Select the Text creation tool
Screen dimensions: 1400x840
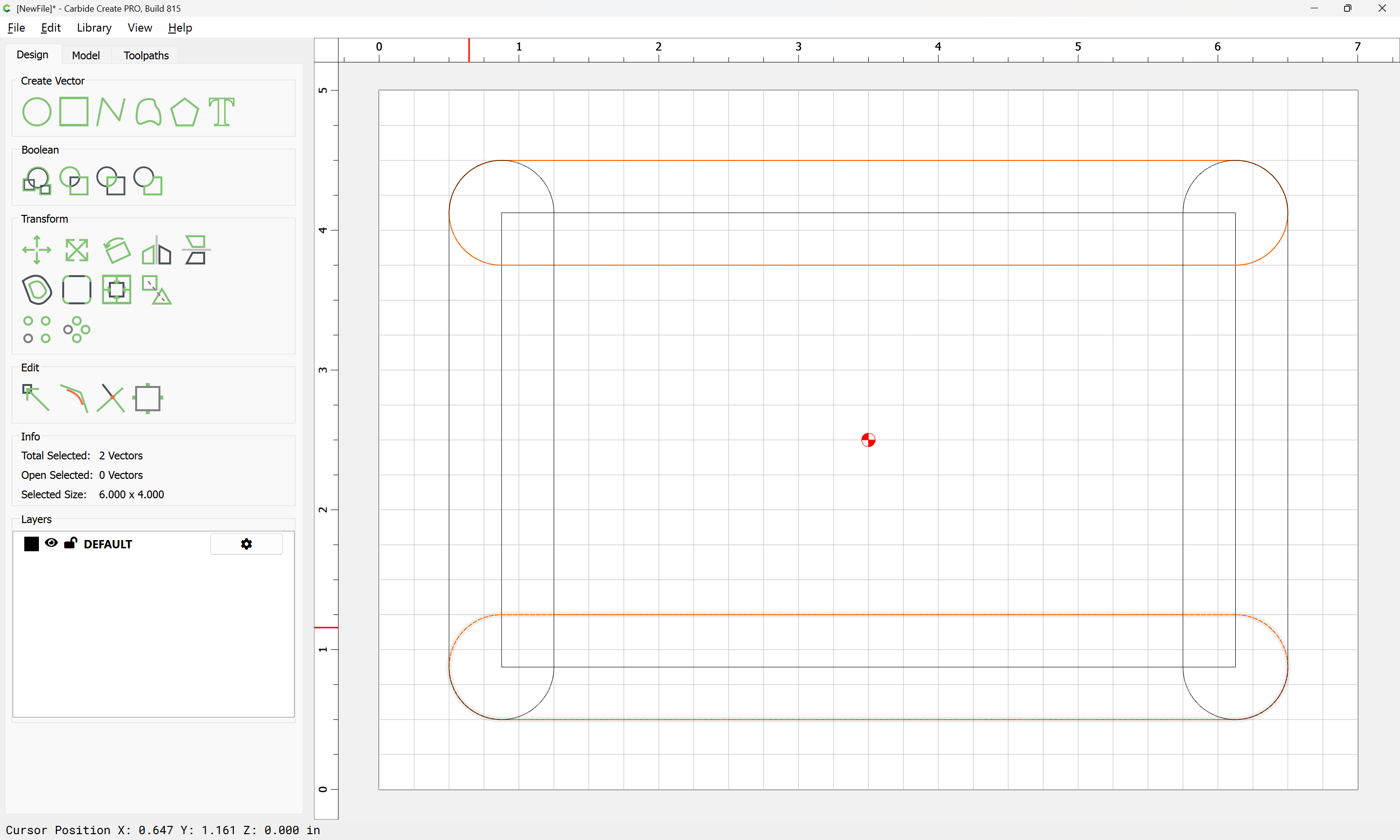222,111
